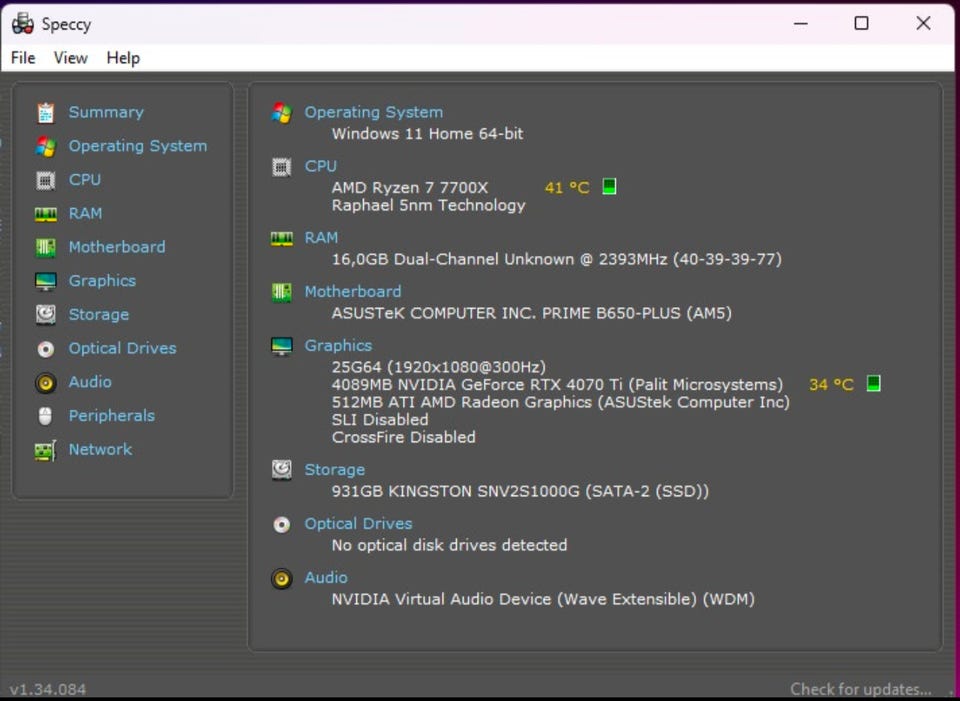Open the RAM heading link in summary
960x701 pixels.
tap(321, 238)
